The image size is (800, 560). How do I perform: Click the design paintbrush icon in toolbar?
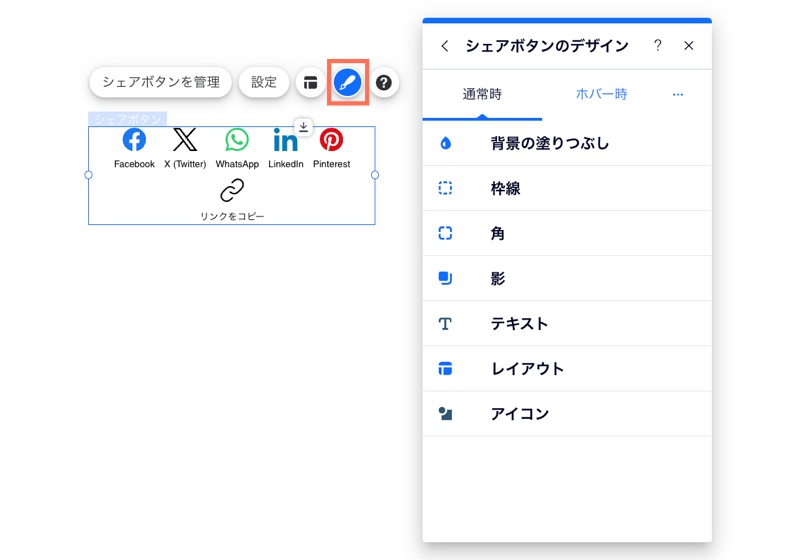pos(347,82)
